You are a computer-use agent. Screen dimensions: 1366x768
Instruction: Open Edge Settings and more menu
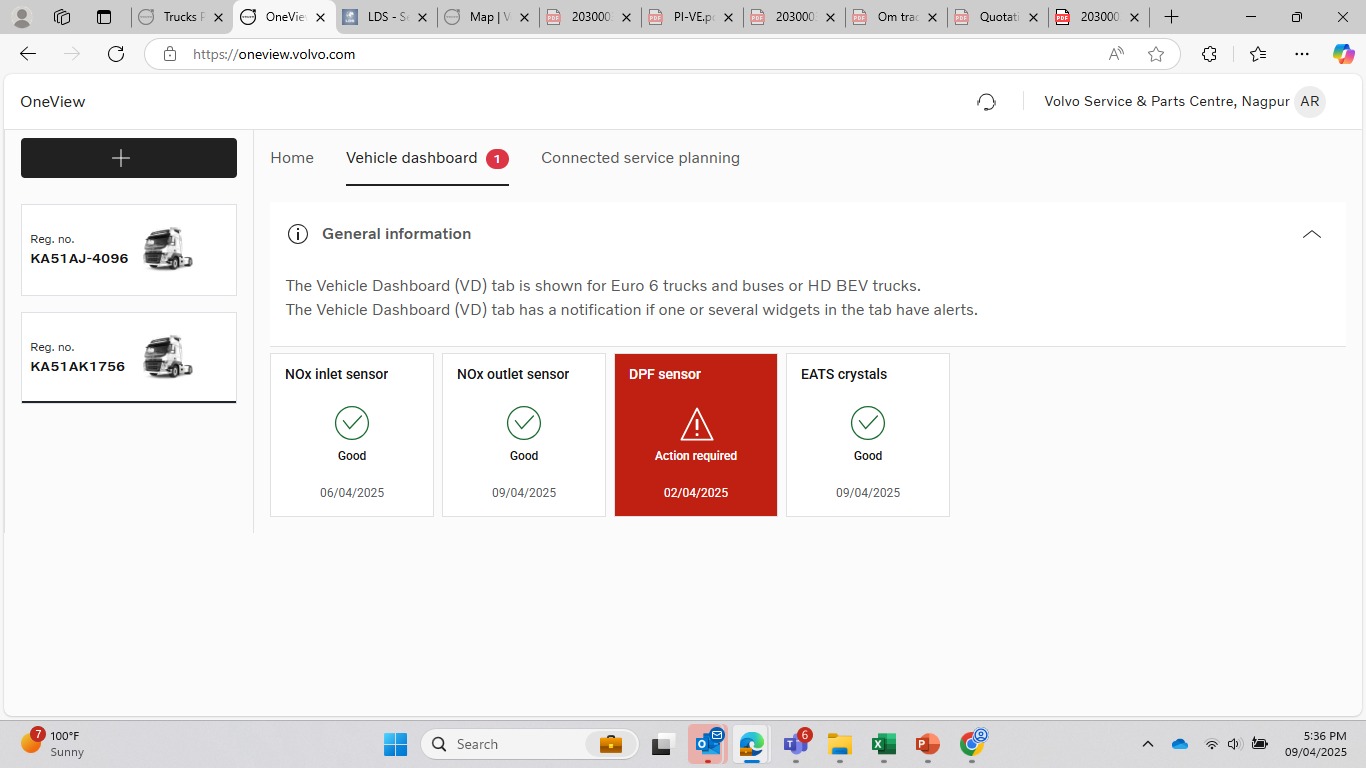[x=1301, y=54]
